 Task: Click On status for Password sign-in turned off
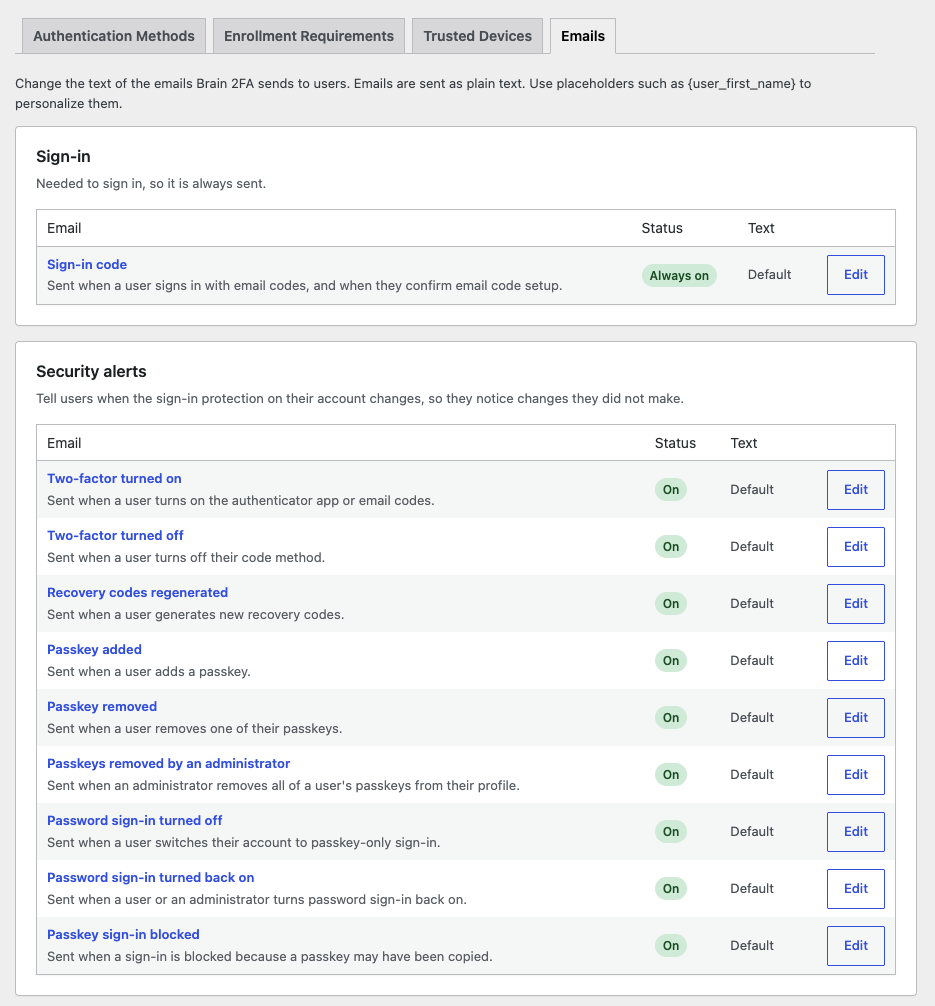click(x=671, y=831)
